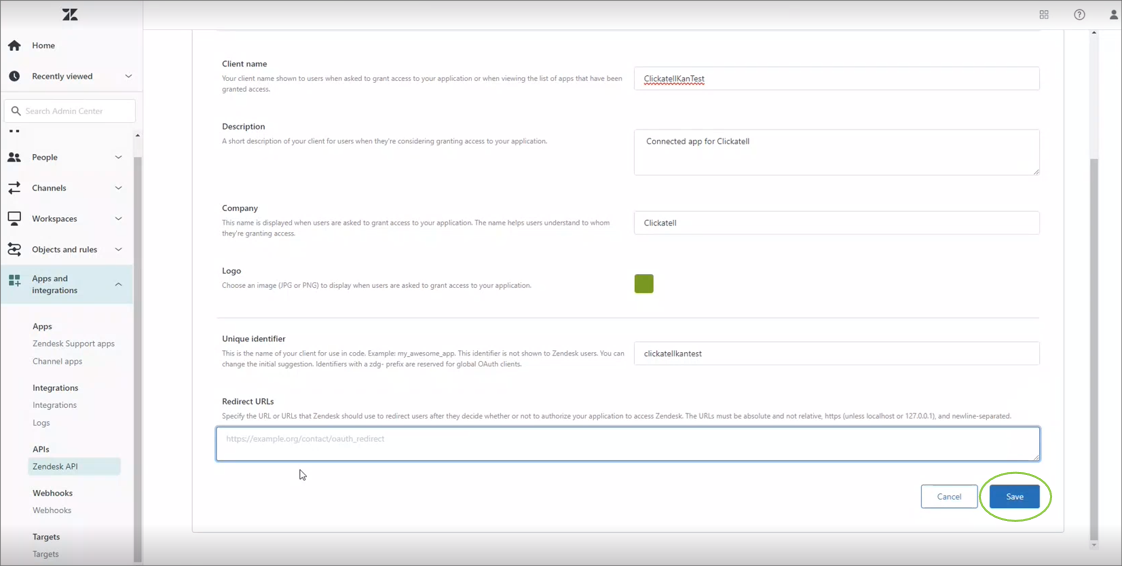The width and height of the screenshot is (1122, 566).
Task: Open the help question mark icon
Action: 1079,15
